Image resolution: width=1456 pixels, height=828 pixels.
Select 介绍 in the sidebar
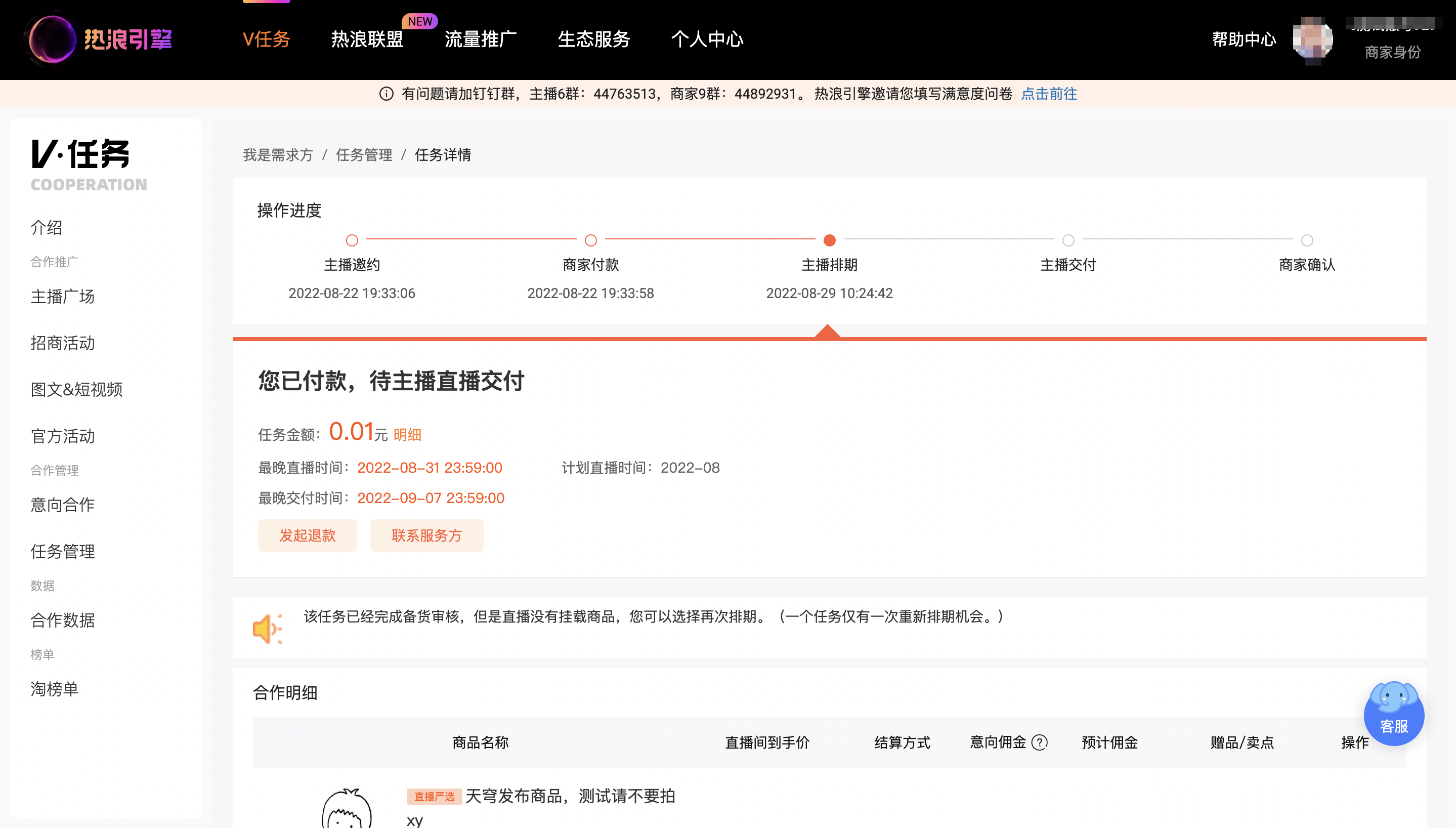coord(47,227)
